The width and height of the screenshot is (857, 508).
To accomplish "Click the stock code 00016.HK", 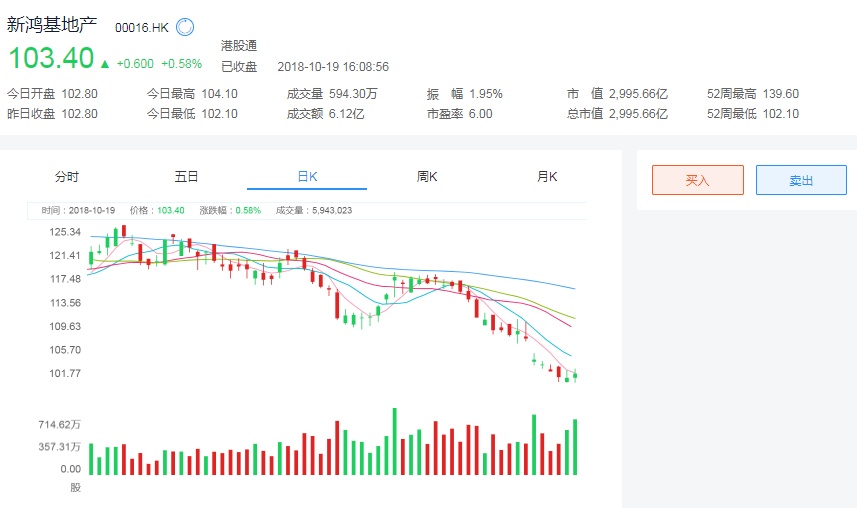I will pos(141,28).
